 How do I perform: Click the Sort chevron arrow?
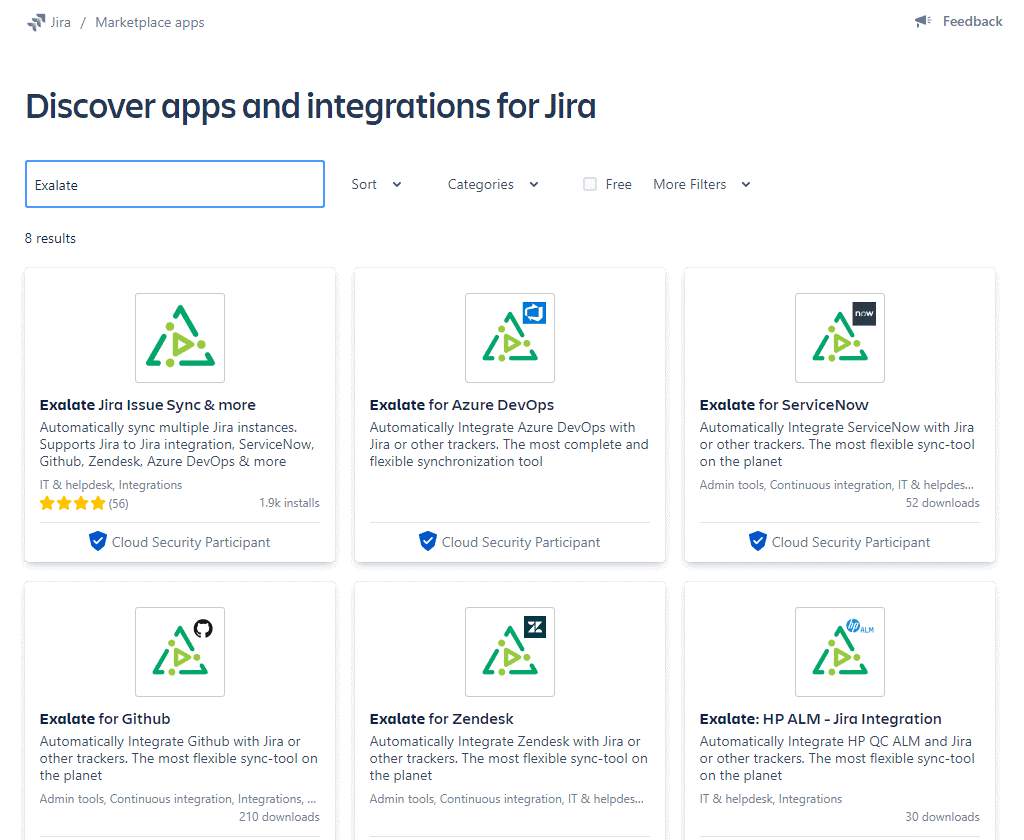[396, 184]
